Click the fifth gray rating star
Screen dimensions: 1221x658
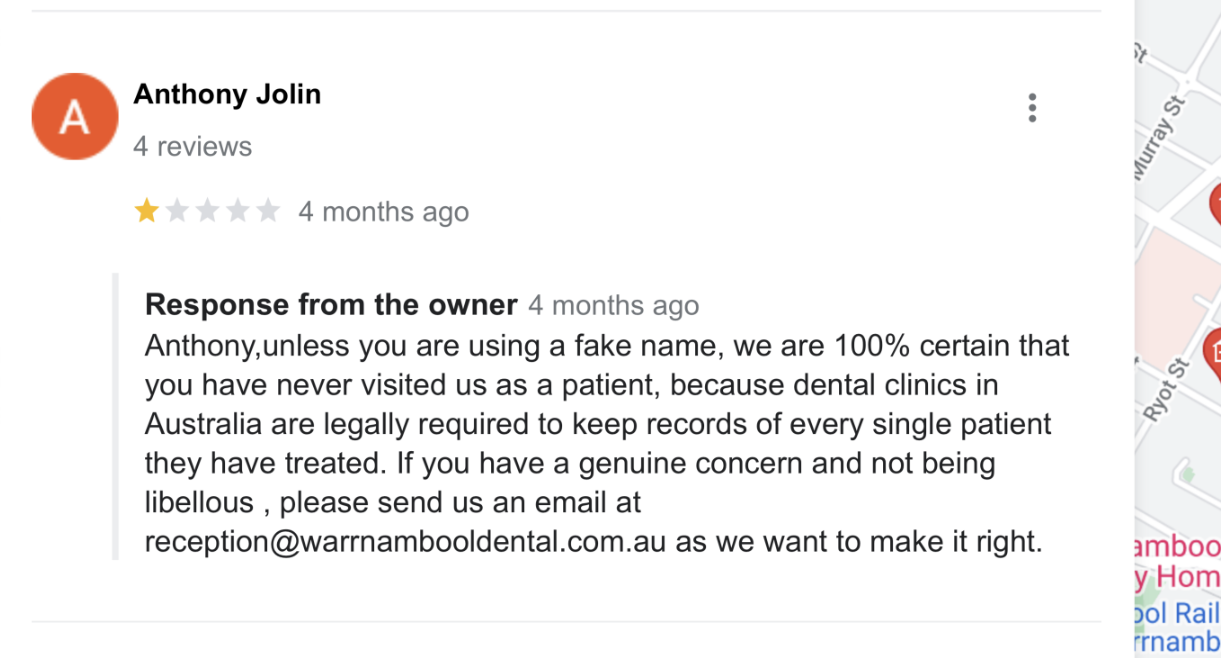point(268,211)
